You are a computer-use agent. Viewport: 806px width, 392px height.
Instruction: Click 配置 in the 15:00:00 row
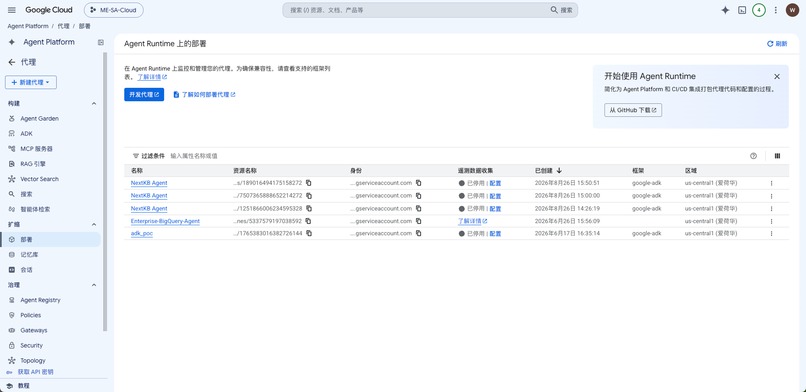click(x=495, y=196)
